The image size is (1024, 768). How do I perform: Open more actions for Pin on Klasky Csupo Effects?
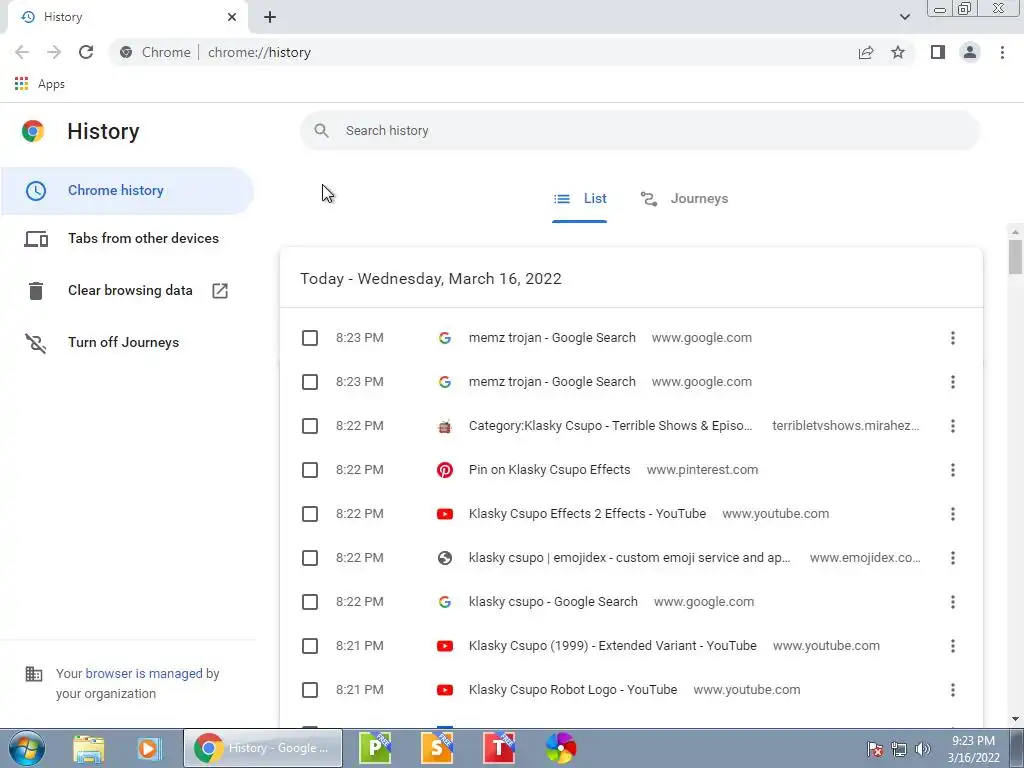[x=953, y=470]
